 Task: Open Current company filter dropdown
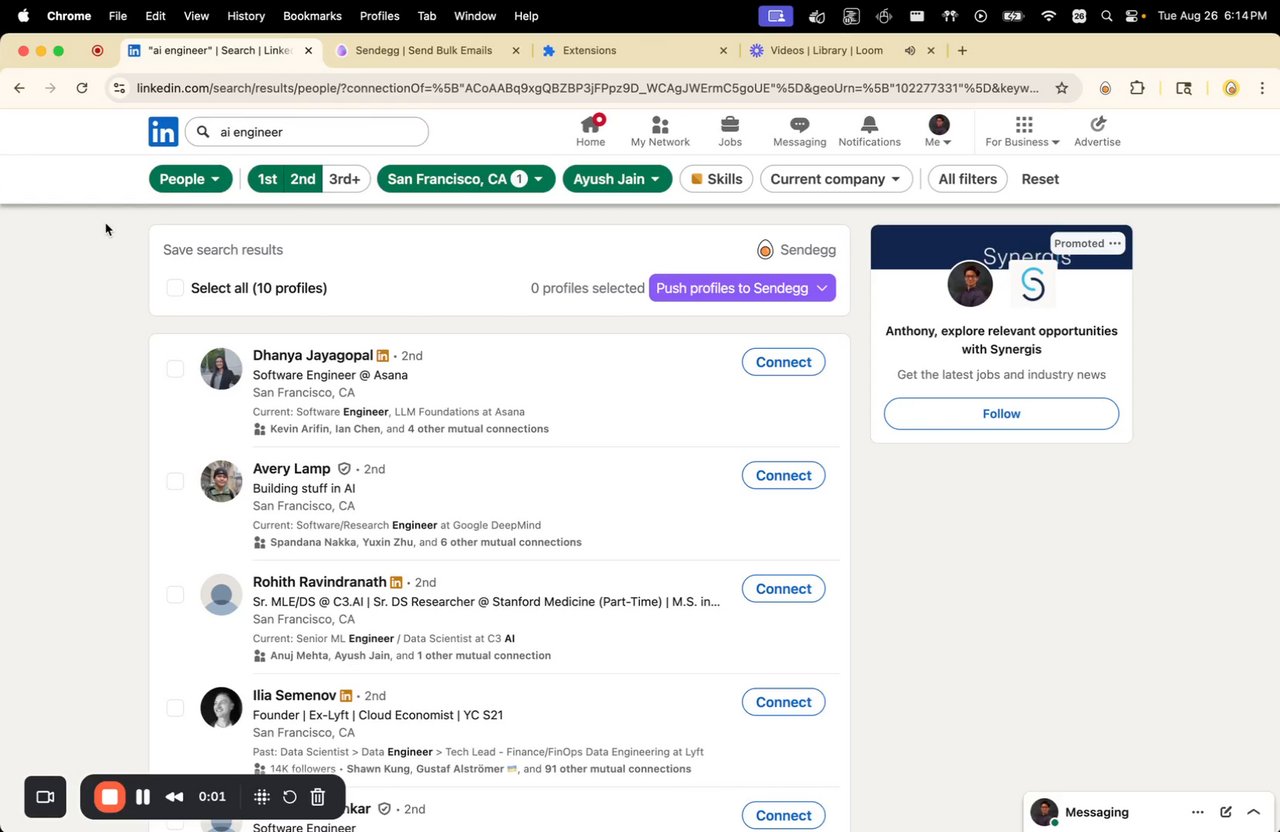[836, 179]
